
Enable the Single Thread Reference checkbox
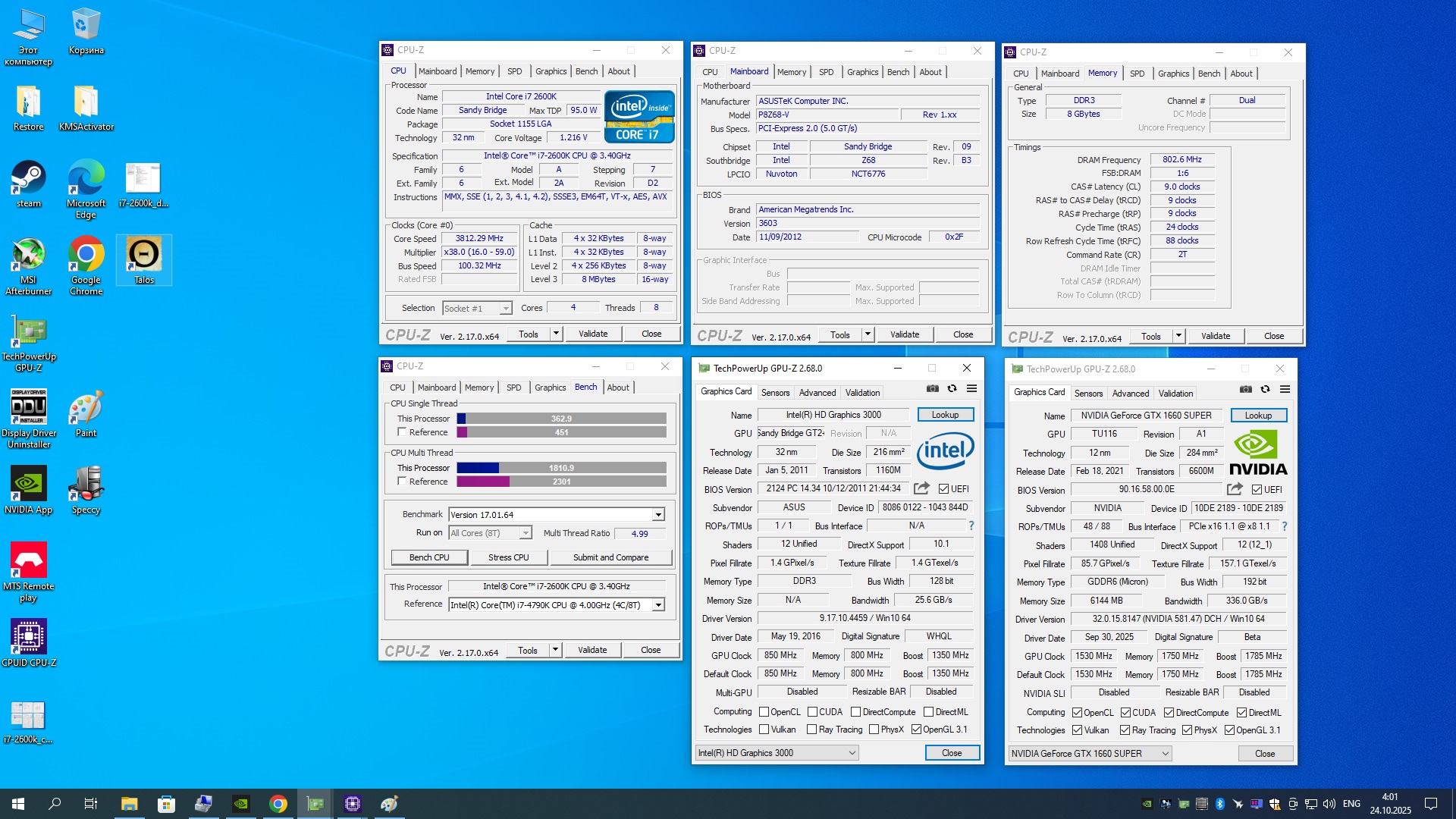pyautogui.click(x=402, y=432)
